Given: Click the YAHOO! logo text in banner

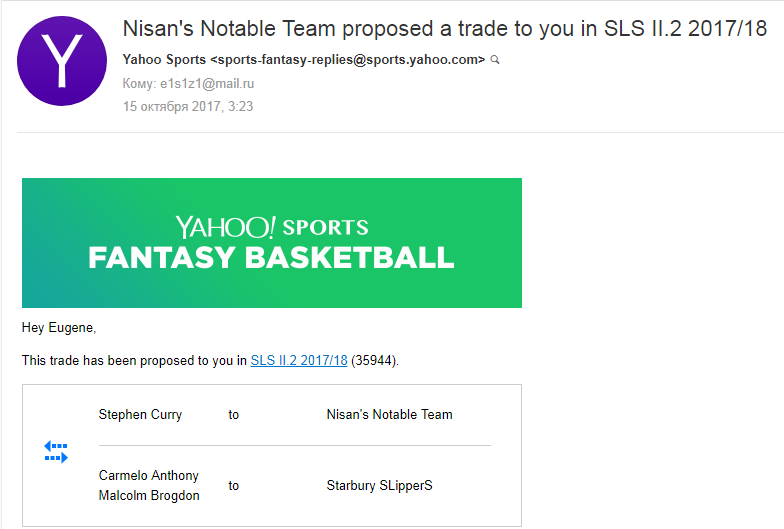Looking at the screenshot, I should (226, 227).
